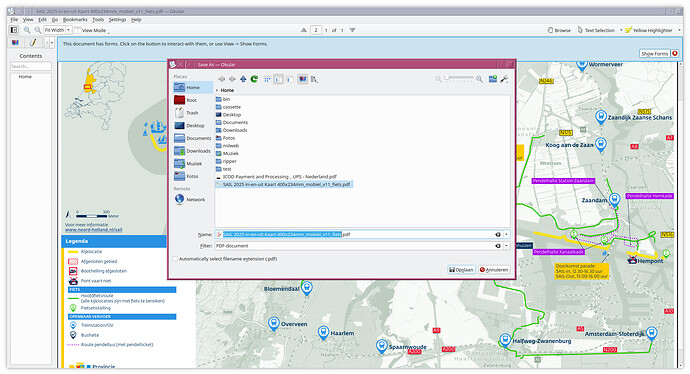
Task: Select Home in Places panel
Action: [193, 88]
